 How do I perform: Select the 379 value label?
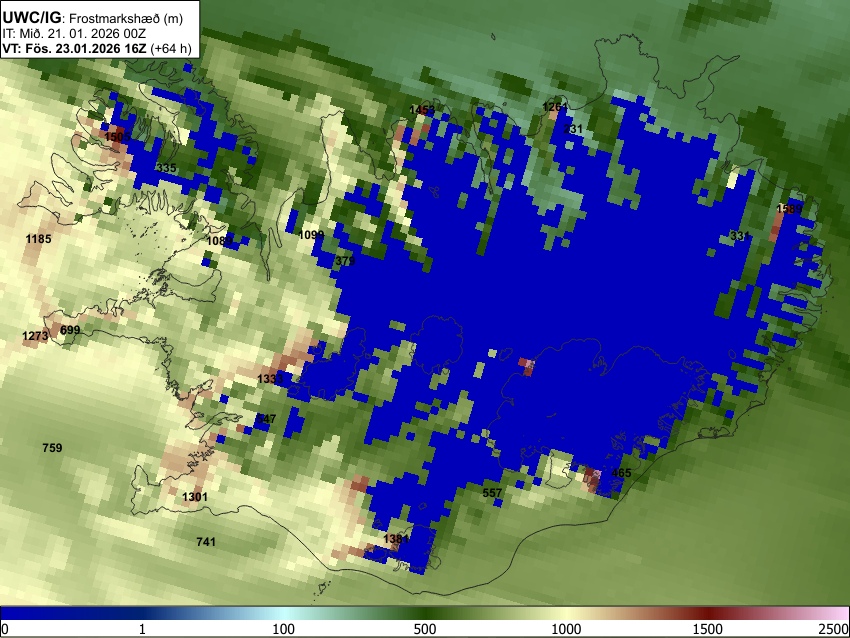[345, 261]
